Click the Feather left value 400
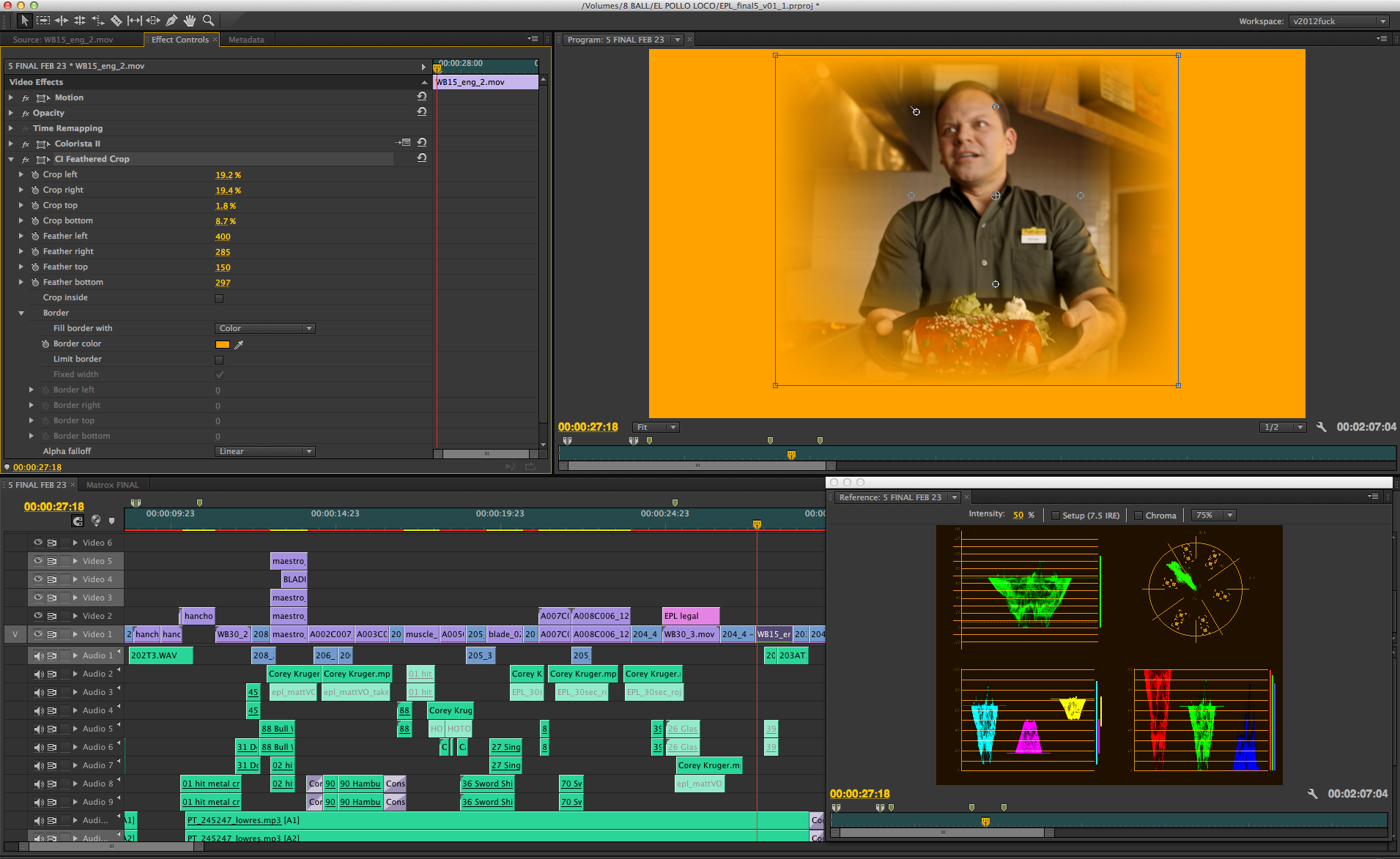The width and height of the screenshot is (1400, 859). 223,237
